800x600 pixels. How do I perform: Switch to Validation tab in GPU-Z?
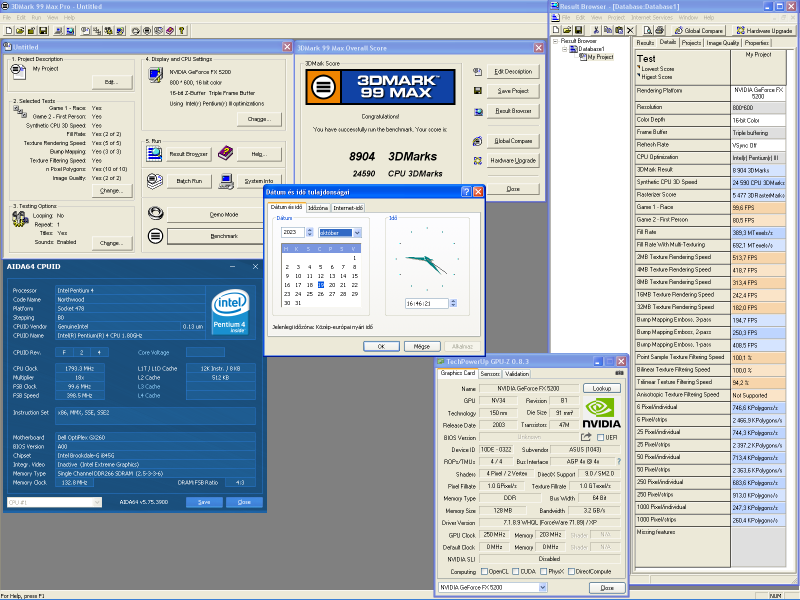pos(517,373)
